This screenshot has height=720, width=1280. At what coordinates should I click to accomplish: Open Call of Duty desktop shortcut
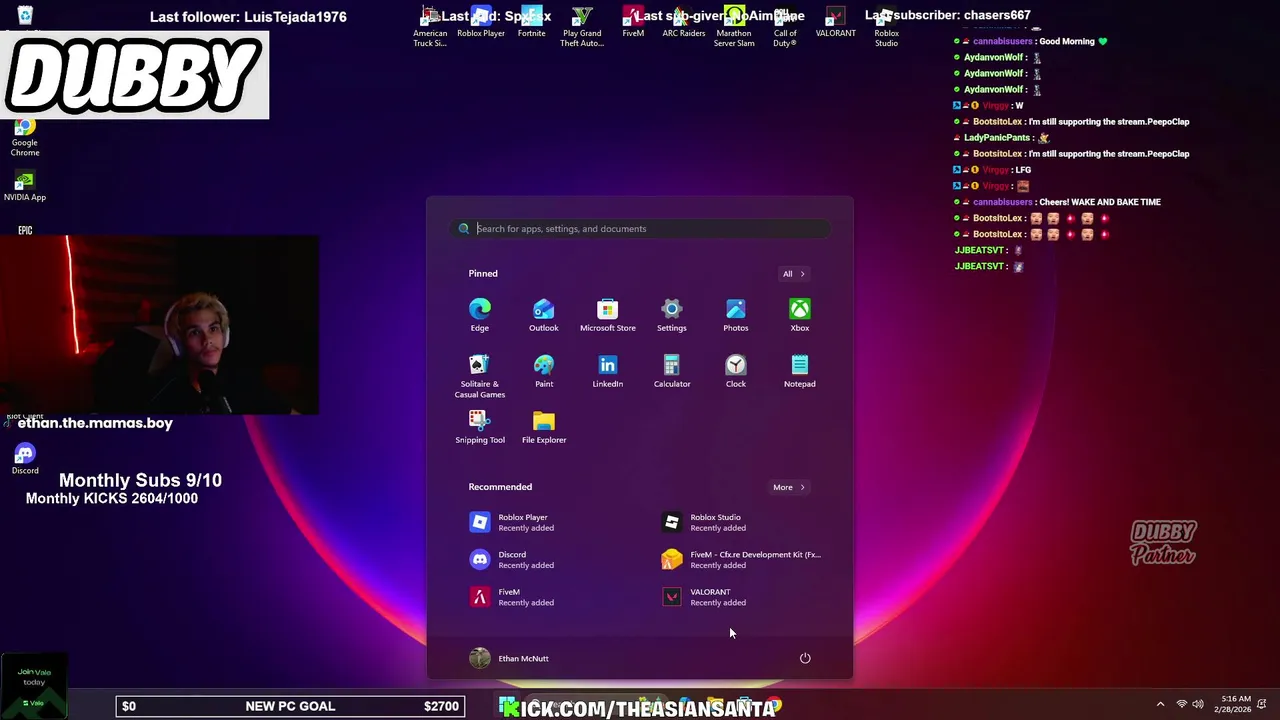click(785, 28)
